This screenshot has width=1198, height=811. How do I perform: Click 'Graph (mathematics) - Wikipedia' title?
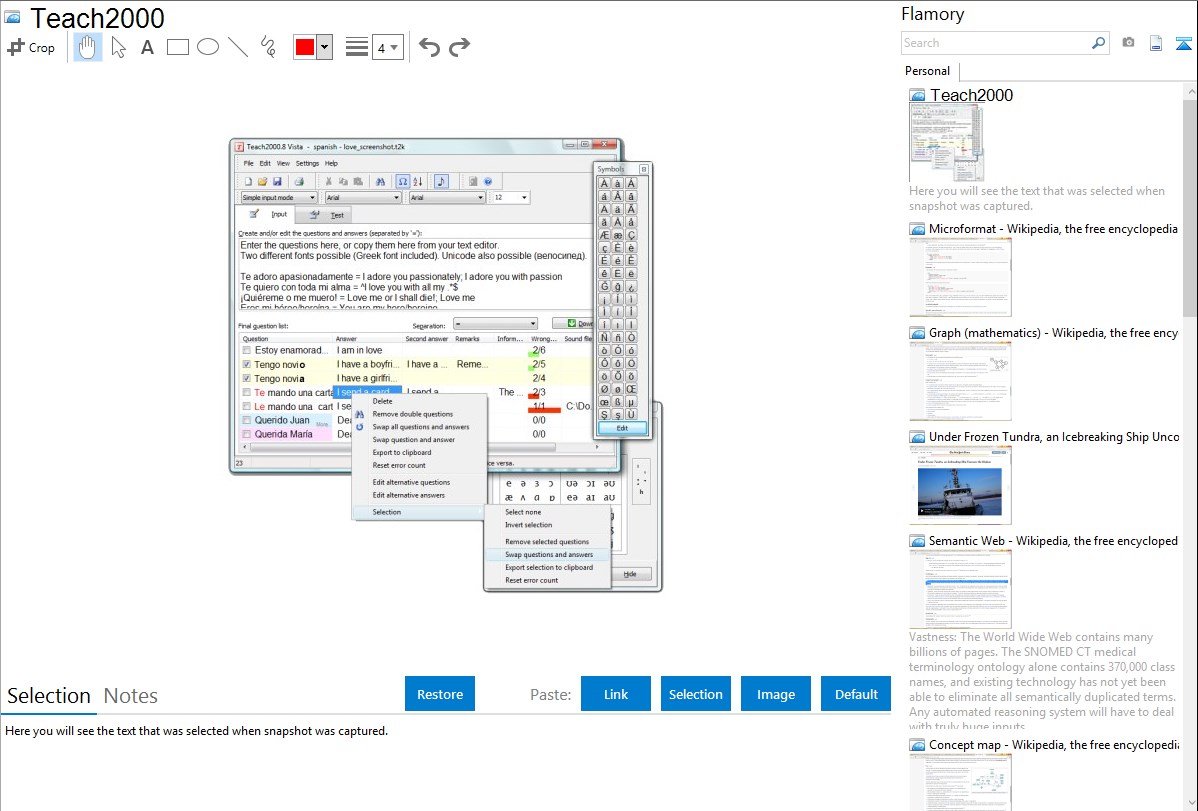[x=1053, y=333]
